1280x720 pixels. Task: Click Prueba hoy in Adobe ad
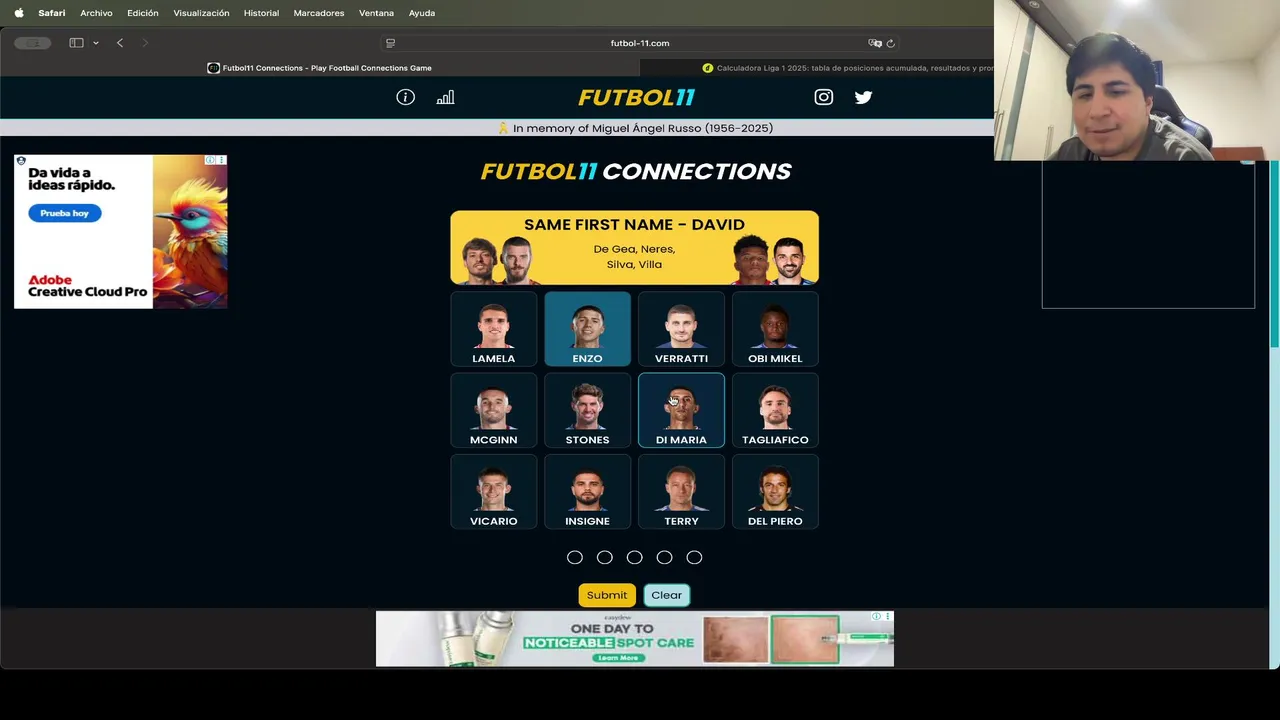click(x=65, y=213)
